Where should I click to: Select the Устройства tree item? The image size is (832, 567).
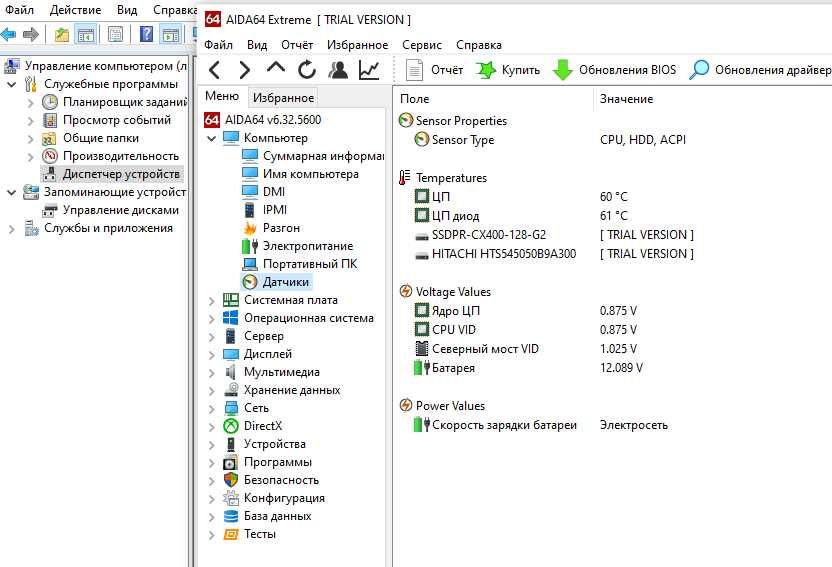coord(274,444)
